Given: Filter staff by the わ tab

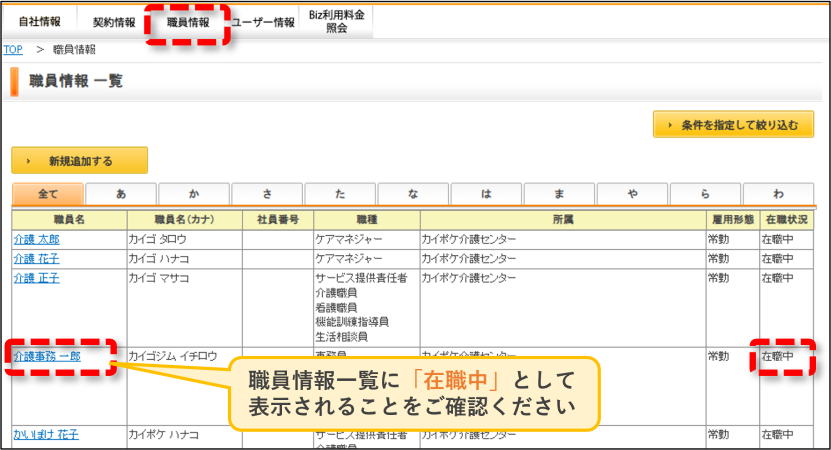Looking at the screenshot, I should click(x=779, y=194).
